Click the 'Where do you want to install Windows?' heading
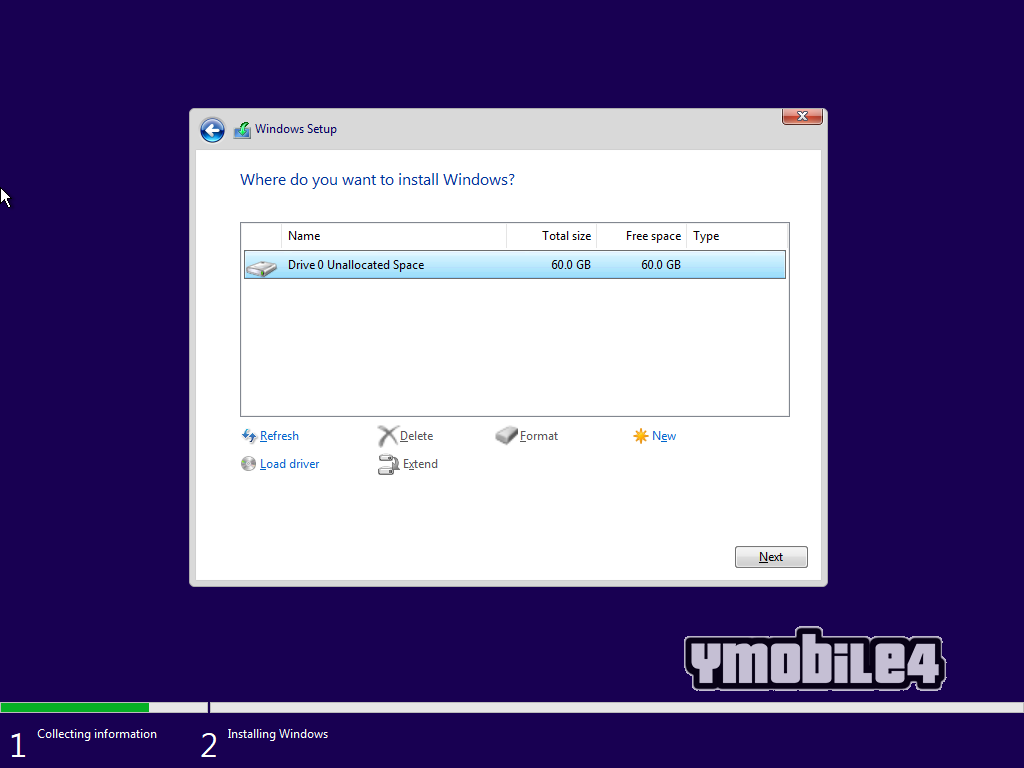 377,180
